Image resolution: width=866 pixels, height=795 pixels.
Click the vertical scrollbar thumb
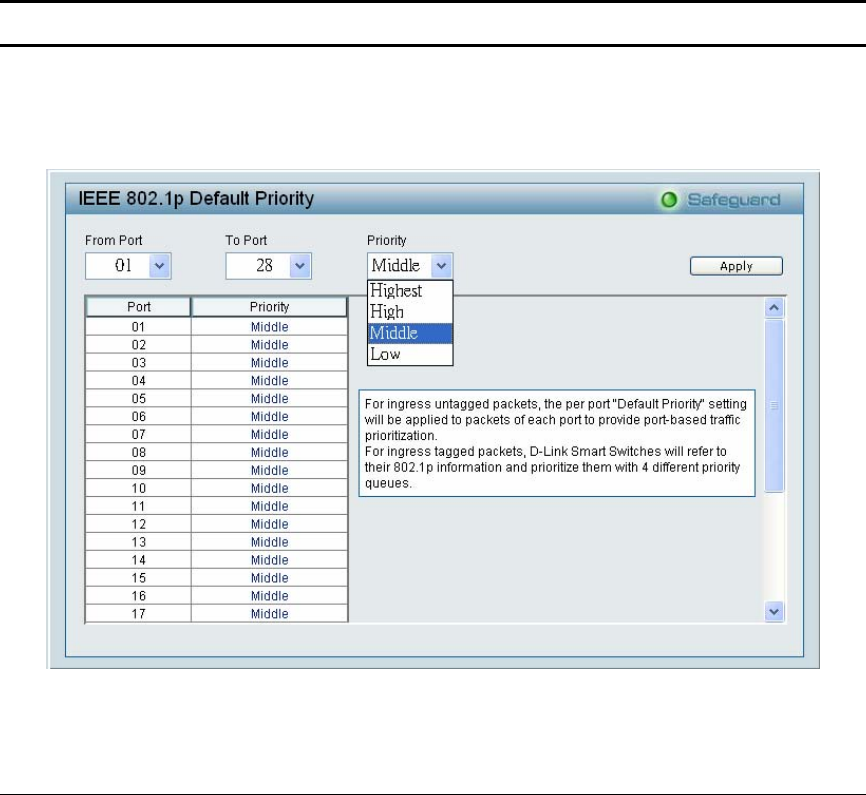(x=774, y=406)
